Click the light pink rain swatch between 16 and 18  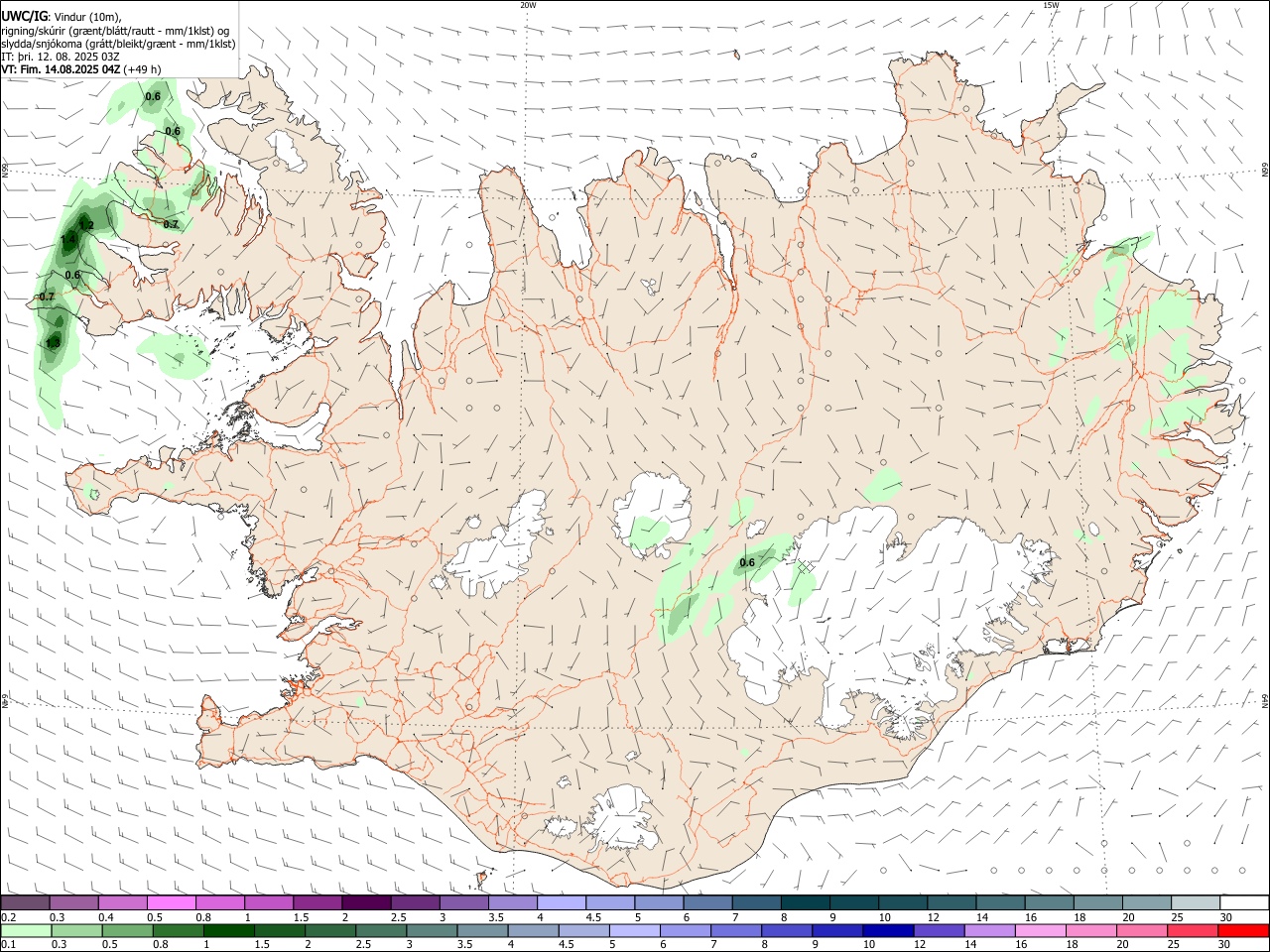pos(1040,930)
